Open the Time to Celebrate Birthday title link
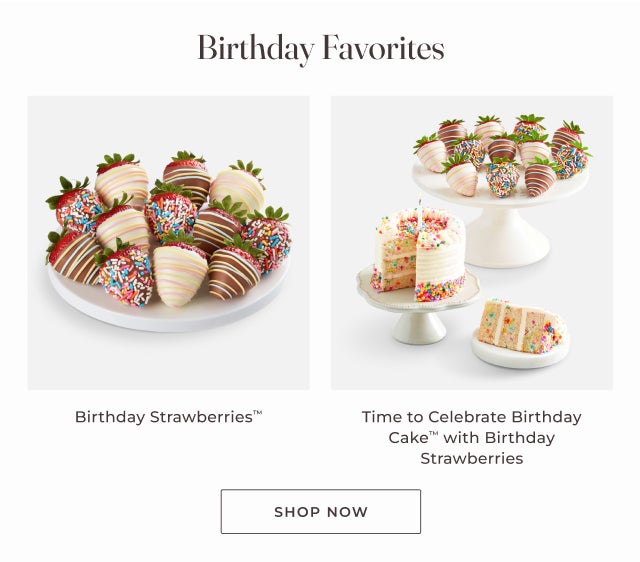This screenshot has width=640, height=562. [472, 438]
